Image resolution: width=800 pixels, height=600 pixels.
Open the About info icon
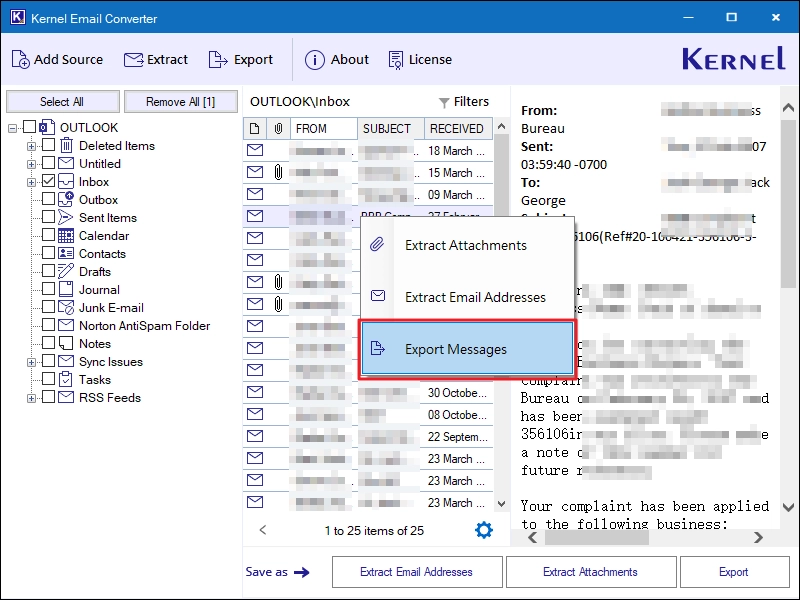(x=314, y=60)
